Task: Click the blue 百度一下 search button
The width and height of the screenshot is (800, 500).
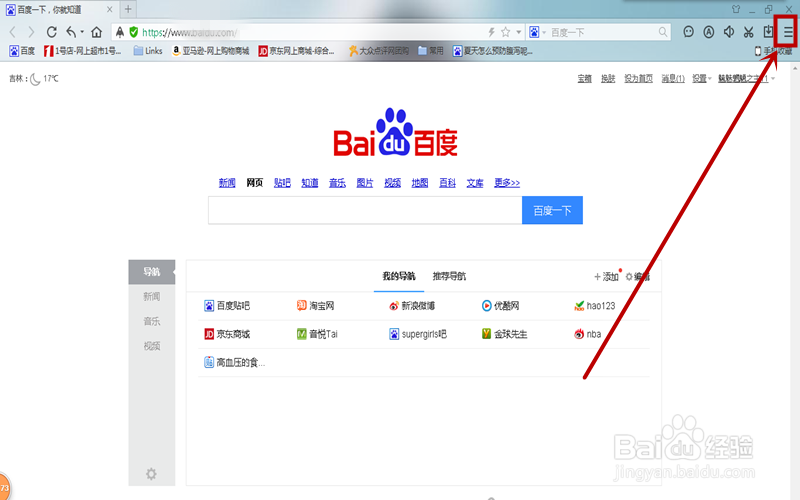Action: pyautogui.click(x=552, y=210)
